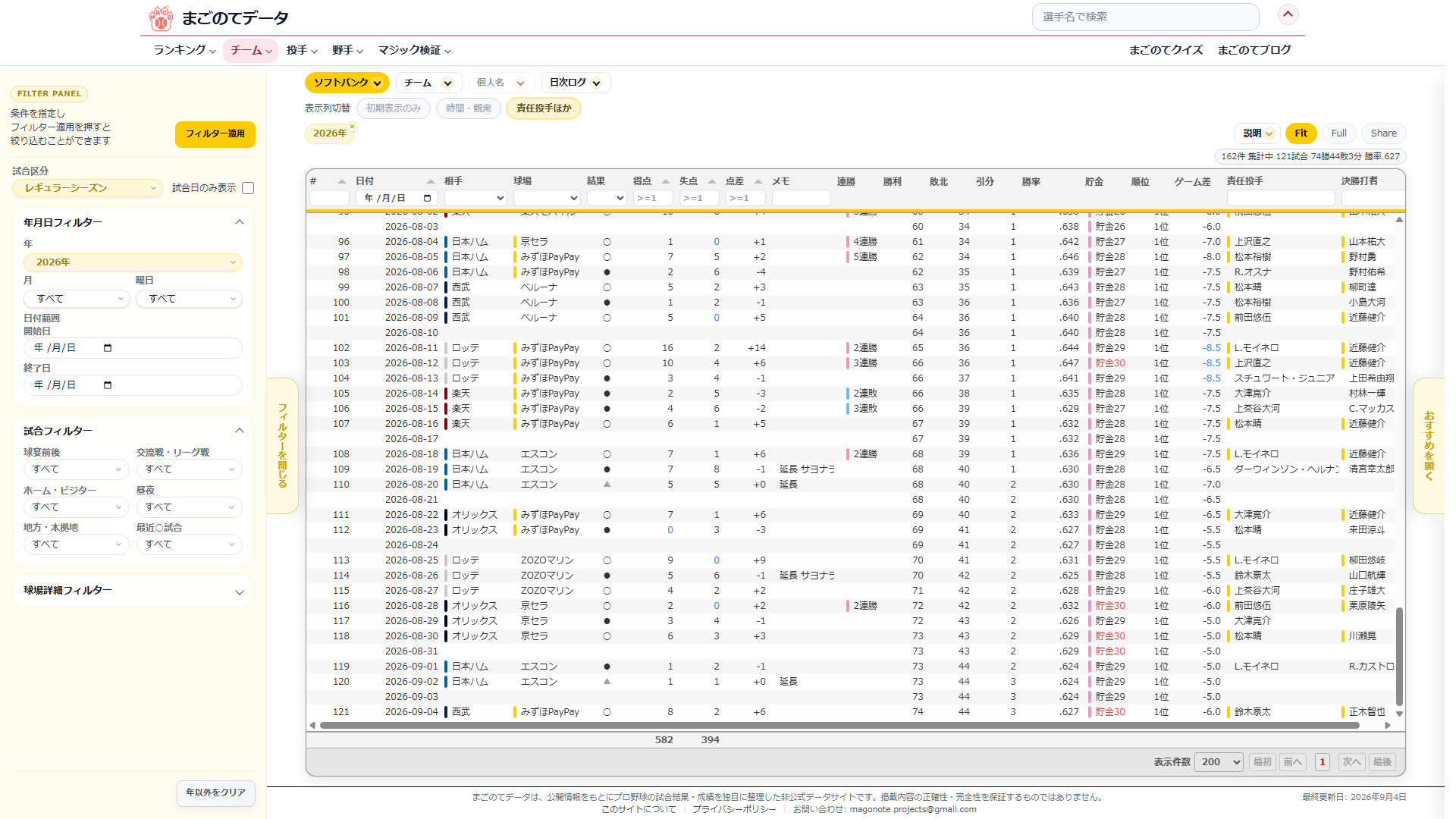1456x819 pixels.
Task: Click the フィルターを閉じる side tab
Action: coord(282,446)
